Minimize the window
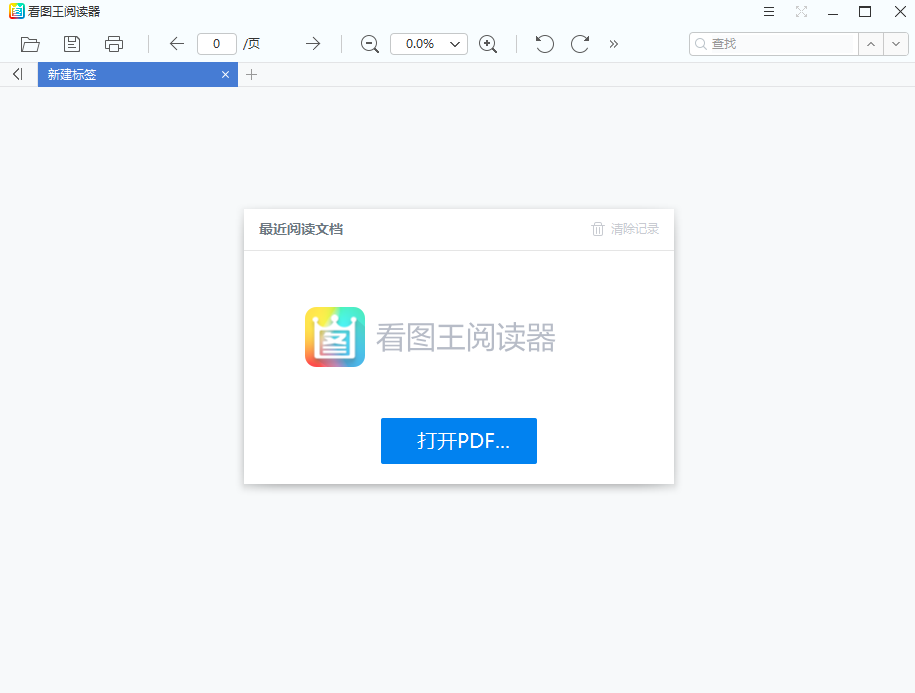 [833, 12]
